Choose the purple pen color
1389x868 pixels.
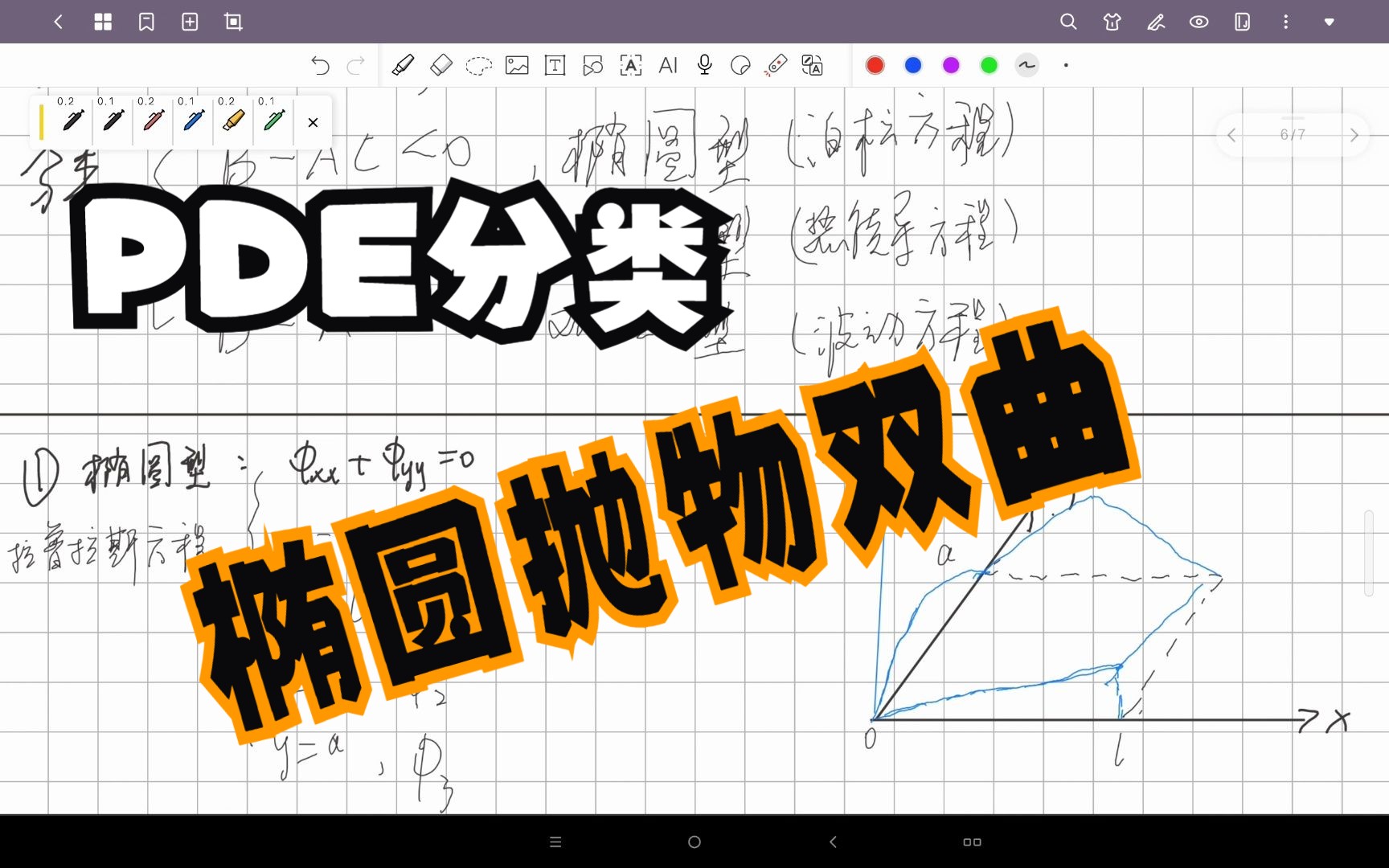951,65
